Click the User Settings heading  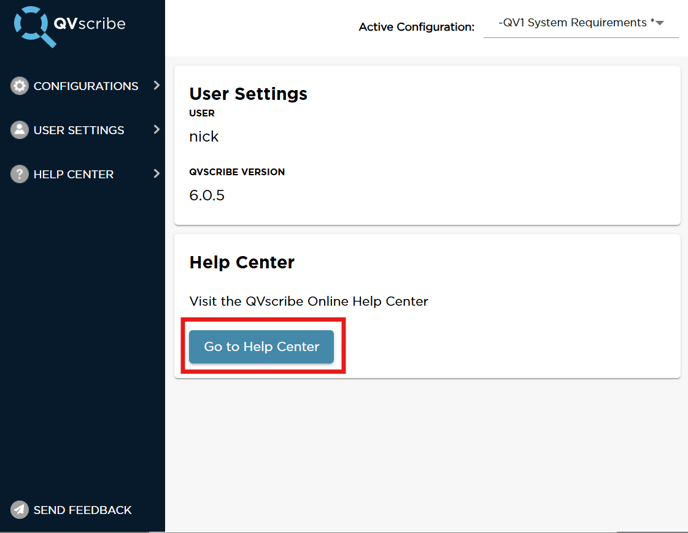pos(248,94)
